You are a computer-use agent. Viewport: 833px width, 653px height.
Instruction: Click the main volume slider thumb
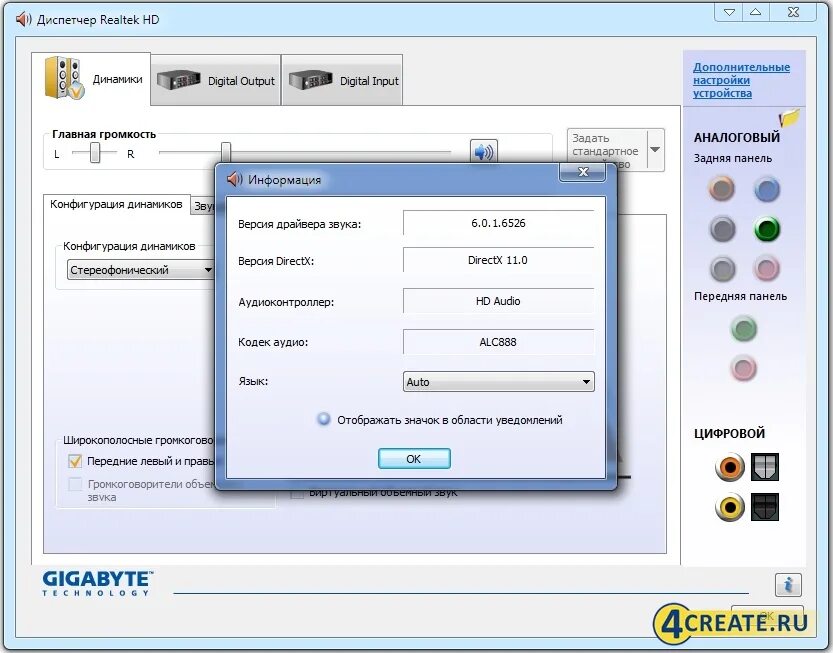(226, 152)
